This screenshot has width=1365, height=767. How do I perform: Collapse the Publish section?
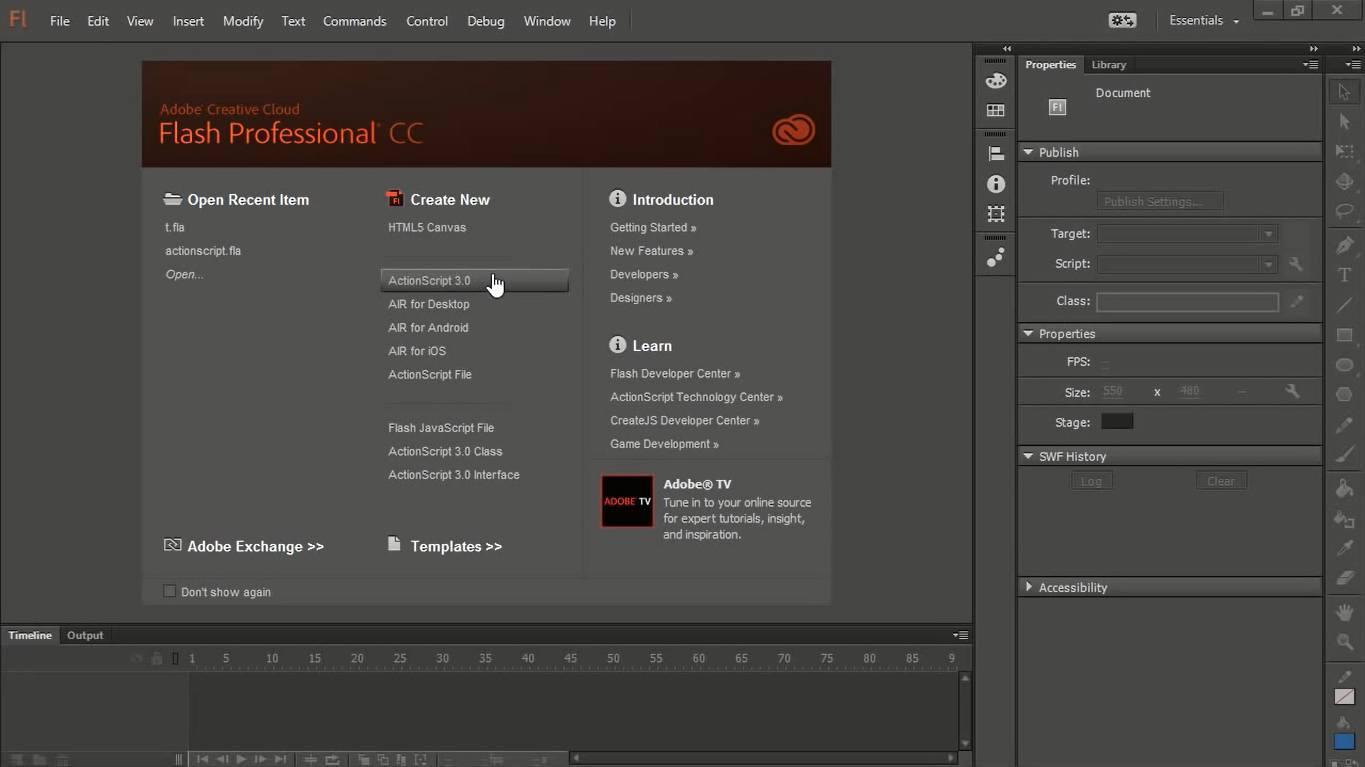click(x=1028, y=152)
